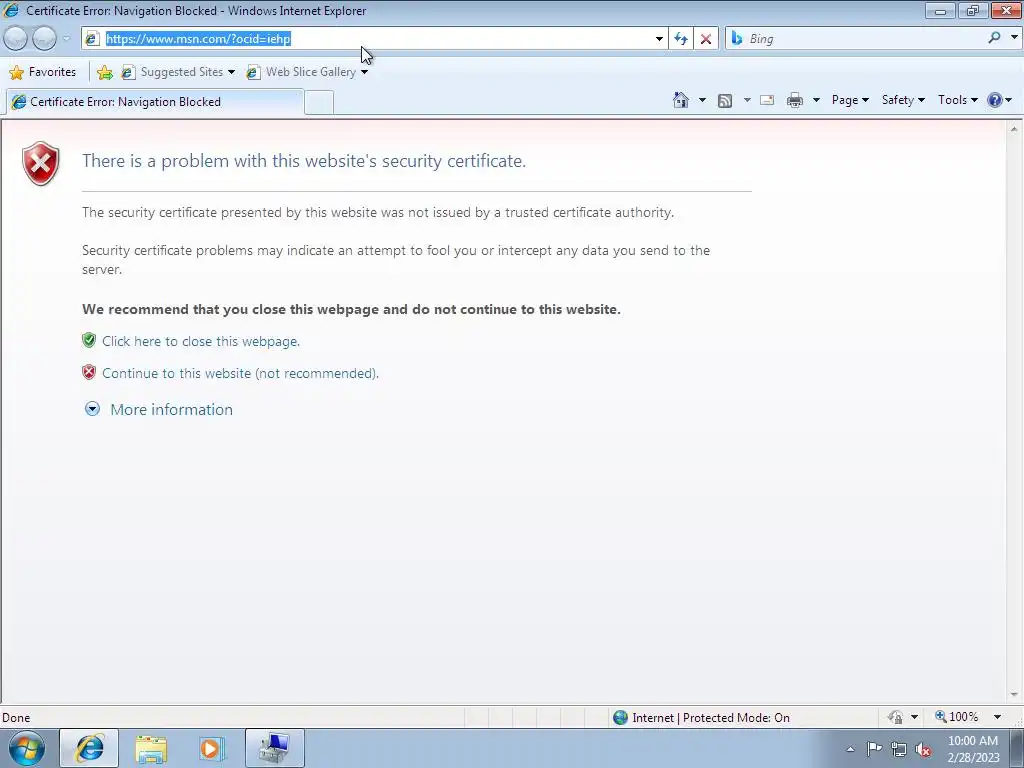Click the Print icon
Screen dimensions: 1024x768
(795, 100)
